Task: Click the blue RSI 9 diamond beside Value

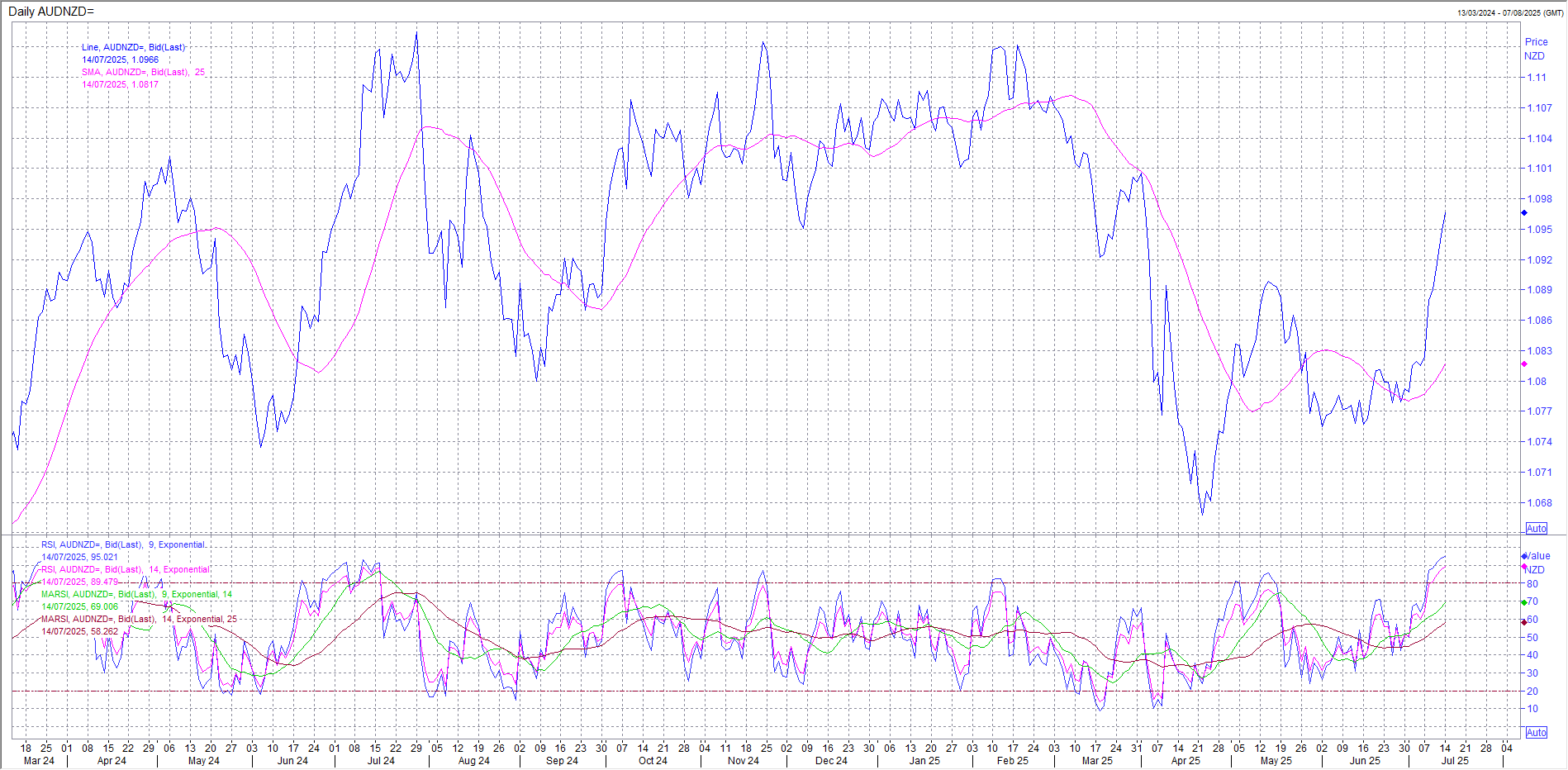Action: pos(1524,556)
